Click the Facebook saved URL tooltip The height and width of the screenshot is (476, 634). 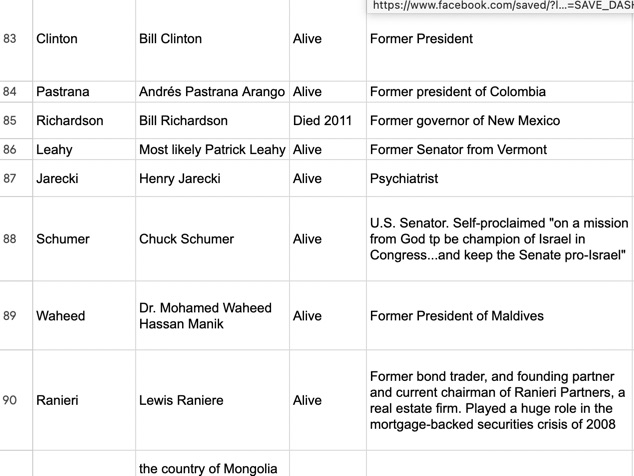[500, 6]
